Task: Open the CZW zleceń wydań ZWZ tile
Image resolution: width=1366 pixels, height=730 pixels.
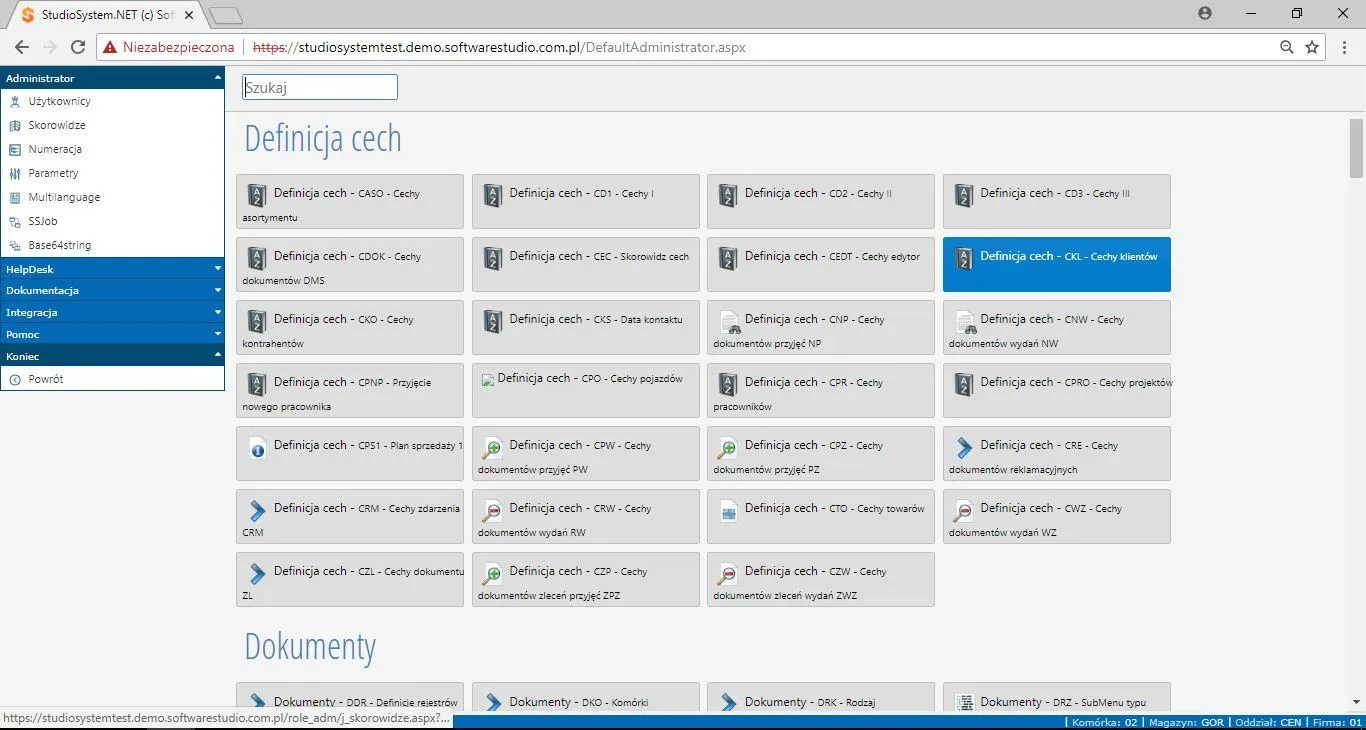Action: coord(820,579)
